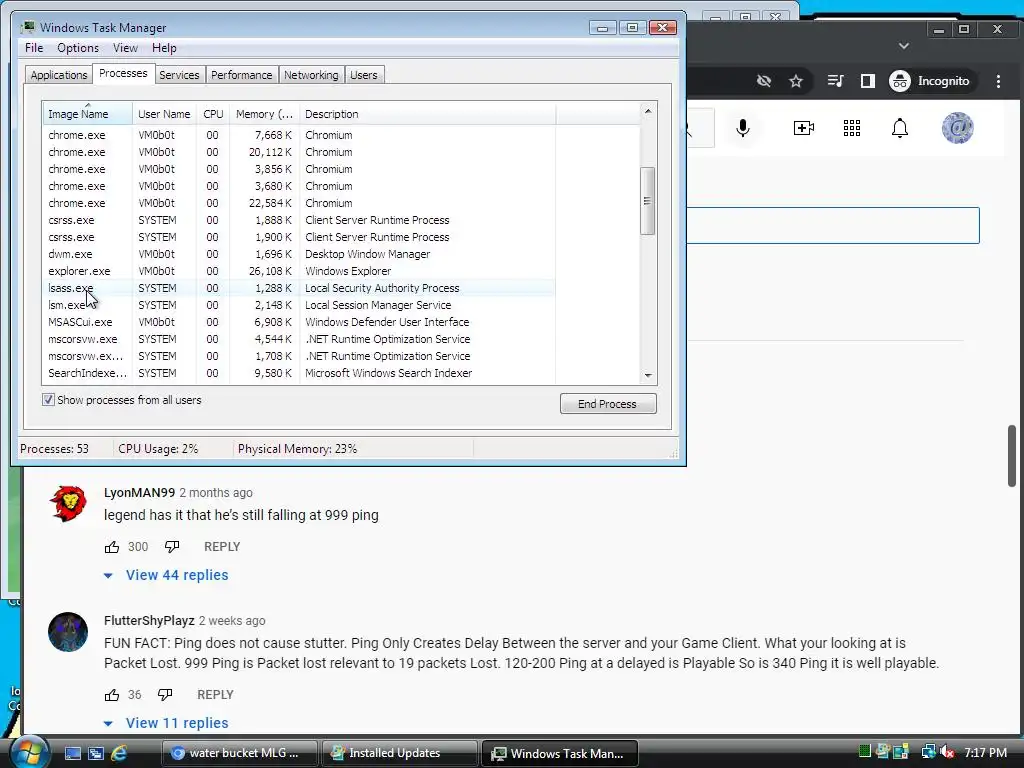Open the FlutterShyPlayz channel name link
1024x768 pixels.
tap(149, 620)
